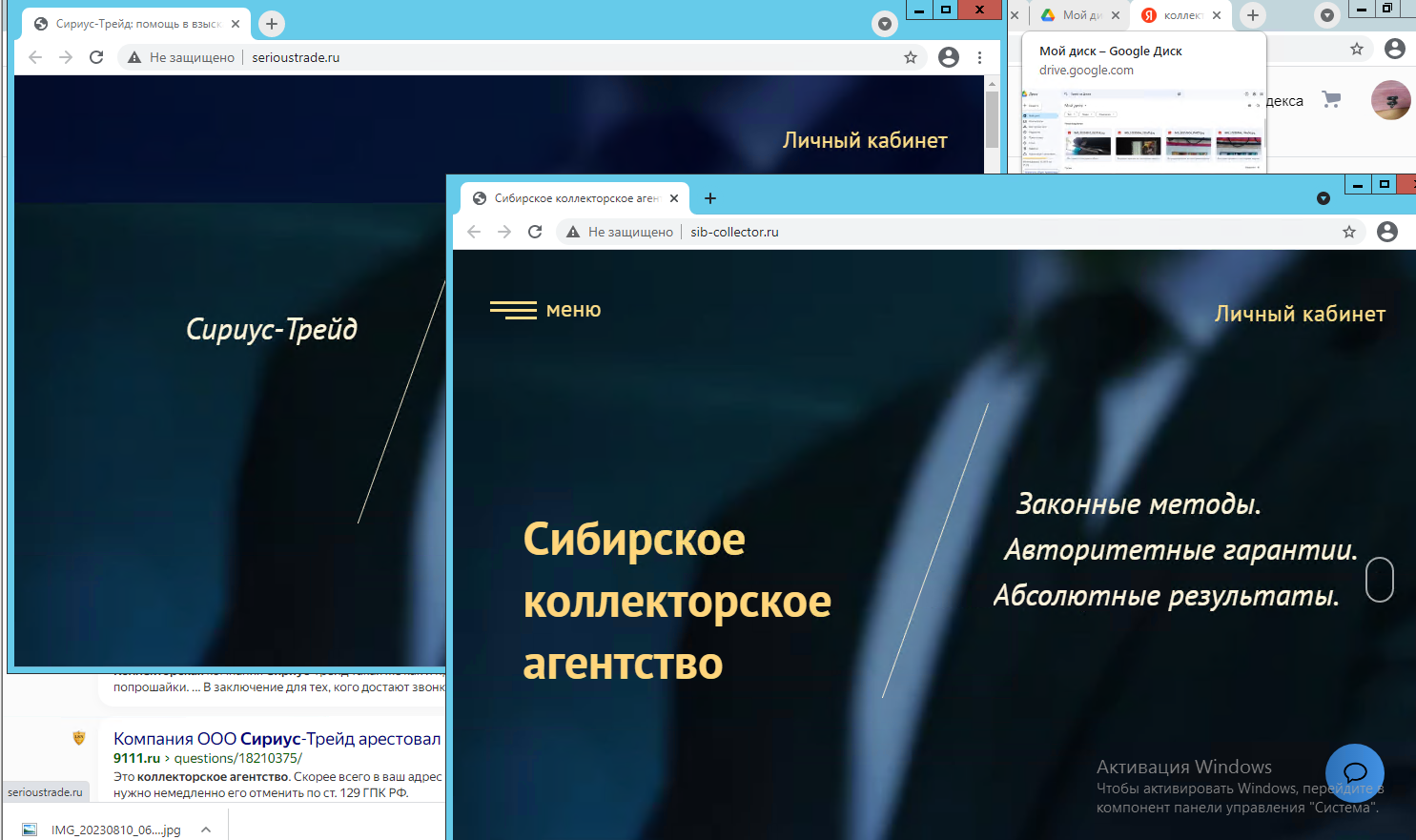The image size is (1416, 840).
Task: Bookmark sib-collector.ru with the star icon
Action: point(1348,232)
